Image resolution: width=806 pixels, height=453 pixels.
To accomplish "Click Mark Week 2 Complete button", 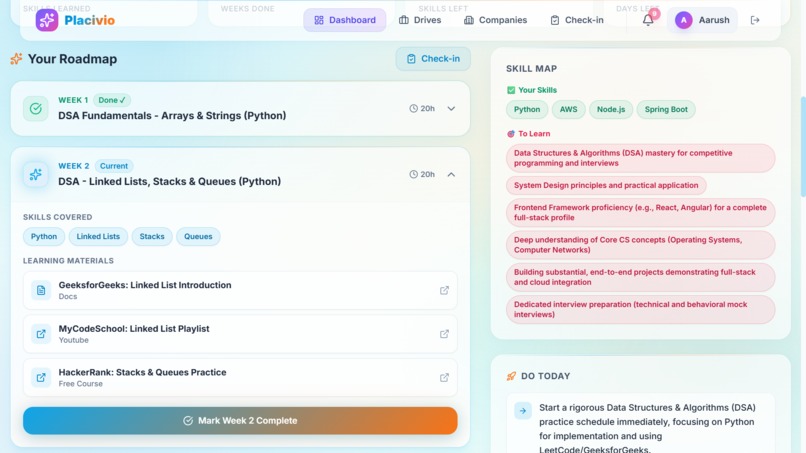I will tap(240, 421).
